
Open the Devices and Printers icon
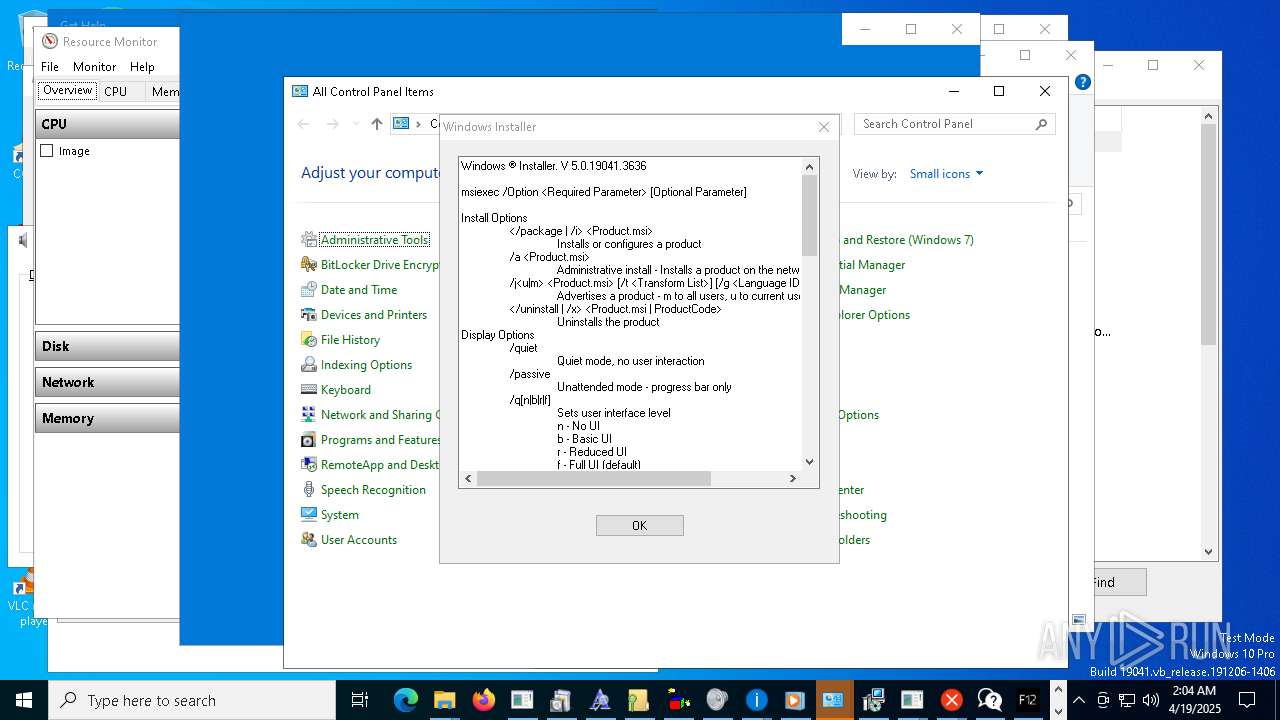309,315
